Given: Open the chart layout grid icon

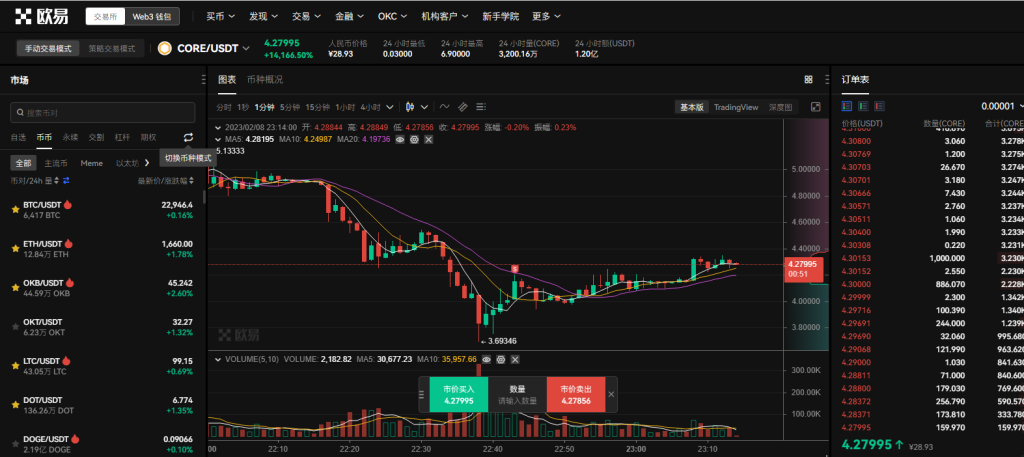Looking at the screenshot, I should [x=808, y=80].
